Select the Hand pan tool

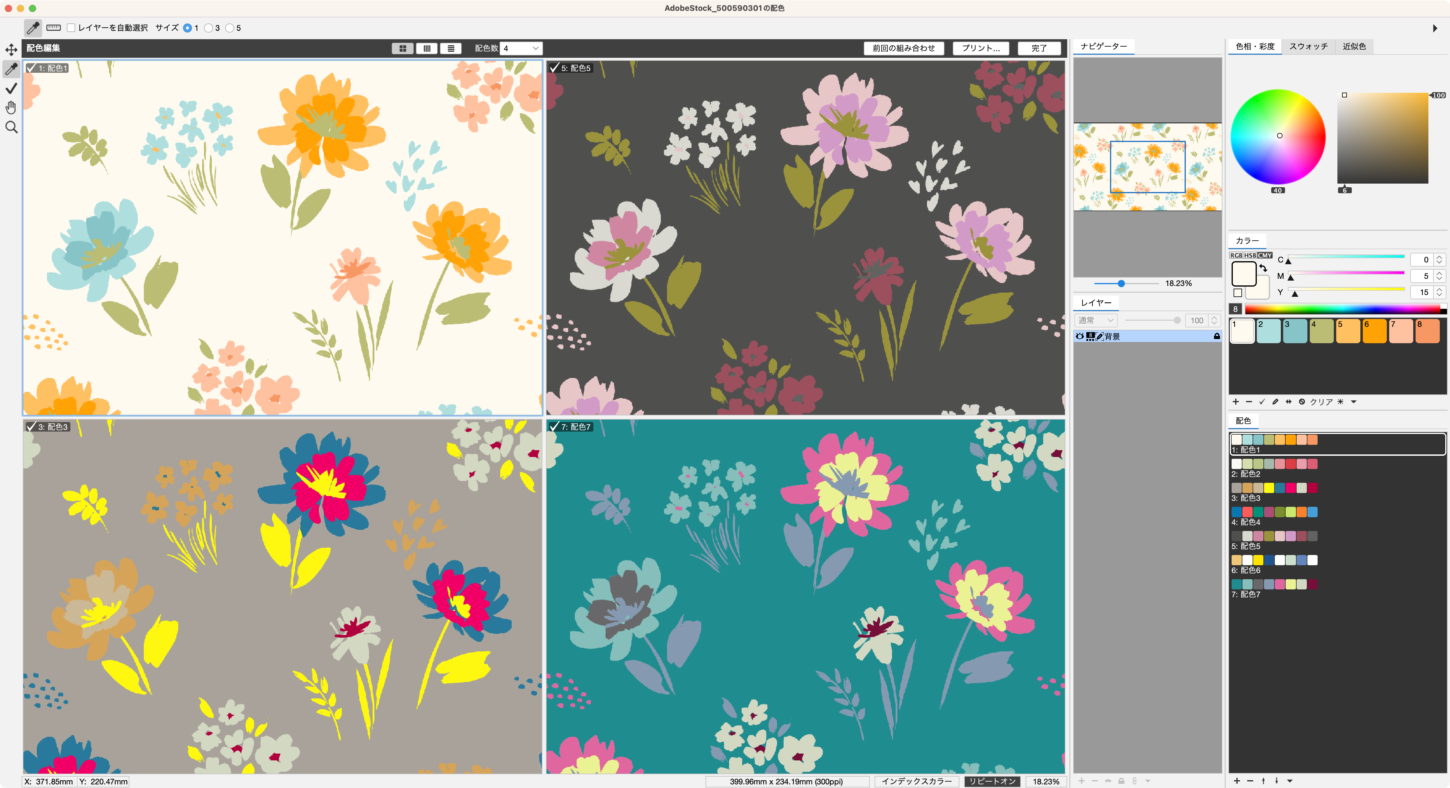pos(11,108)
